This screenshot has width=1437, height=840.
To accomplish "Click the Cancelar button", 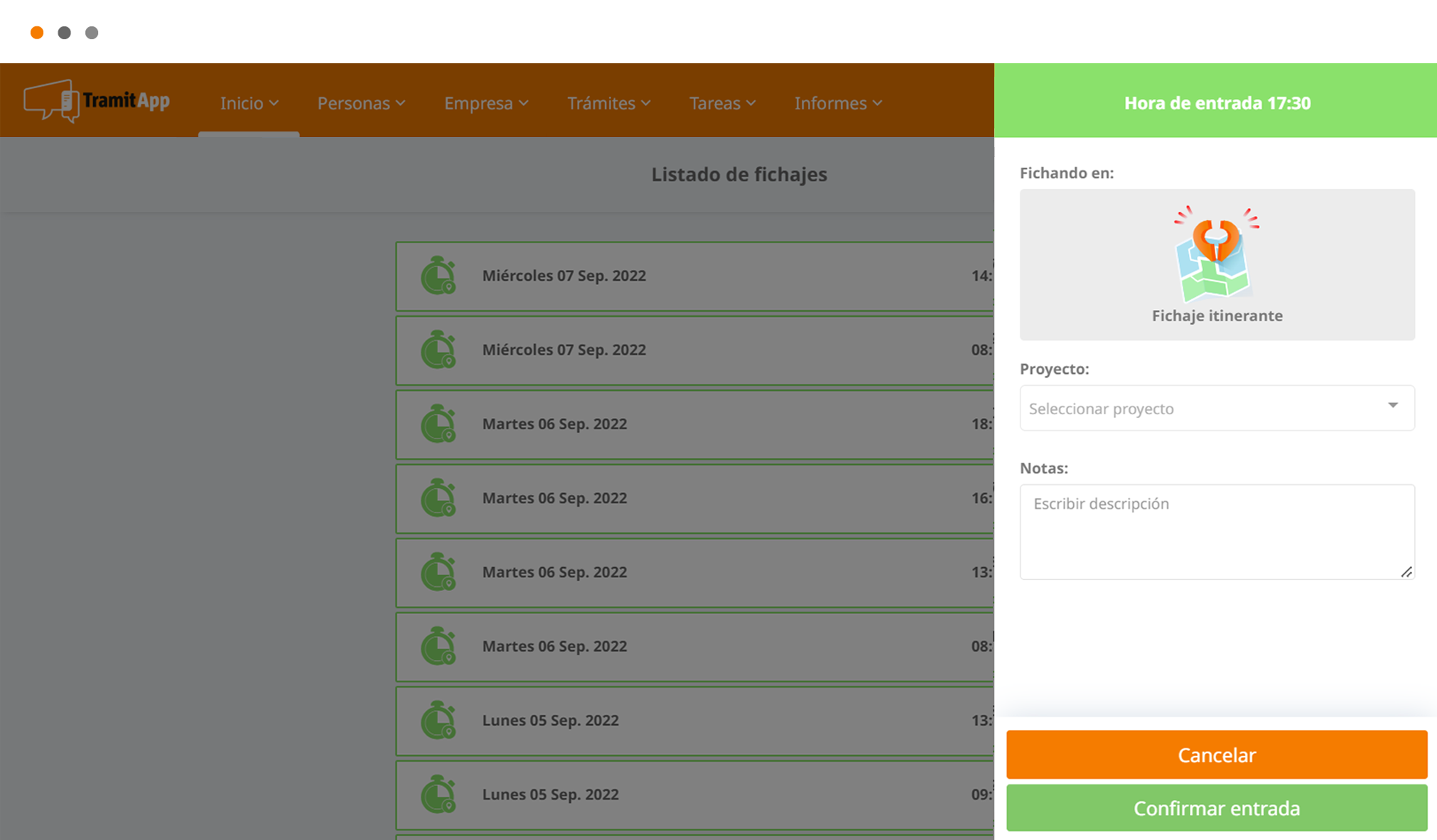I will tap(1217, 755).
